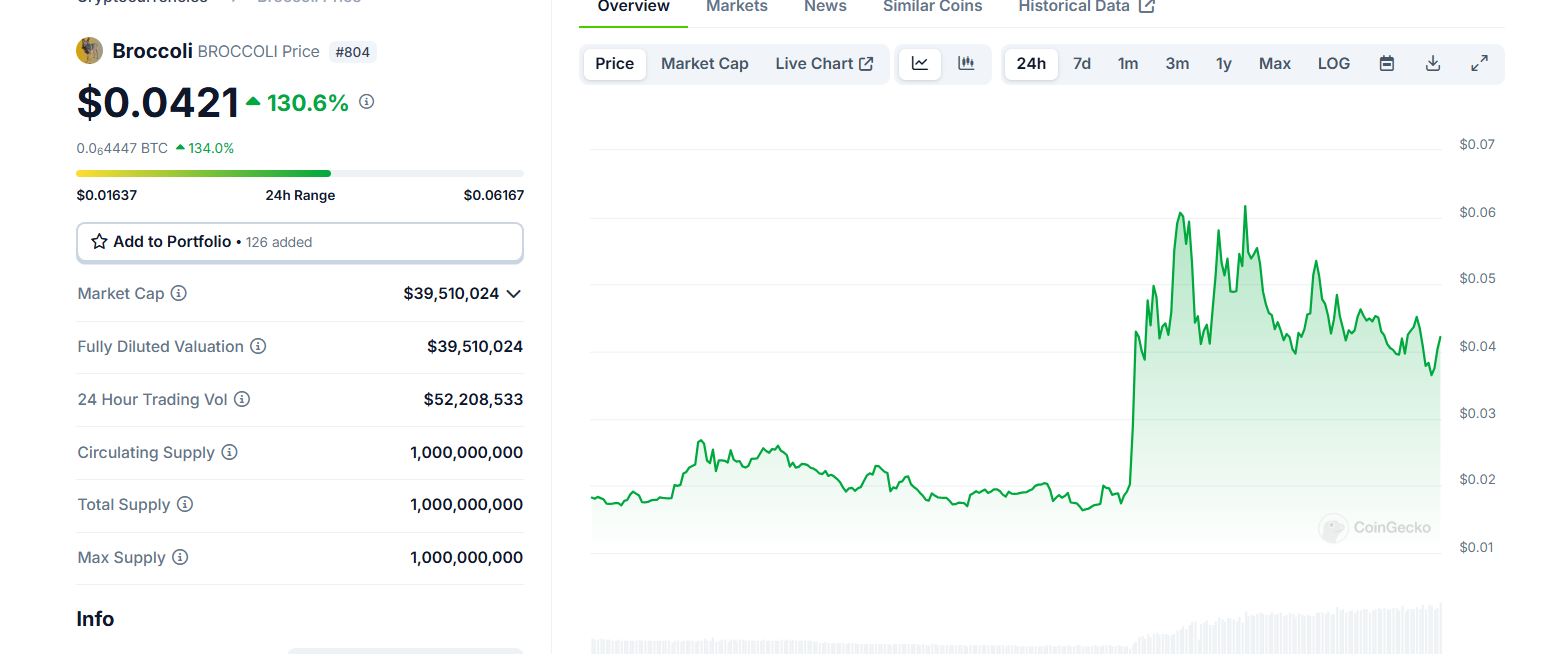The image size is (1546, 654).
Task: Expand chart to fullscreen
Action: pyautogui.click(x=1479, y=63)
